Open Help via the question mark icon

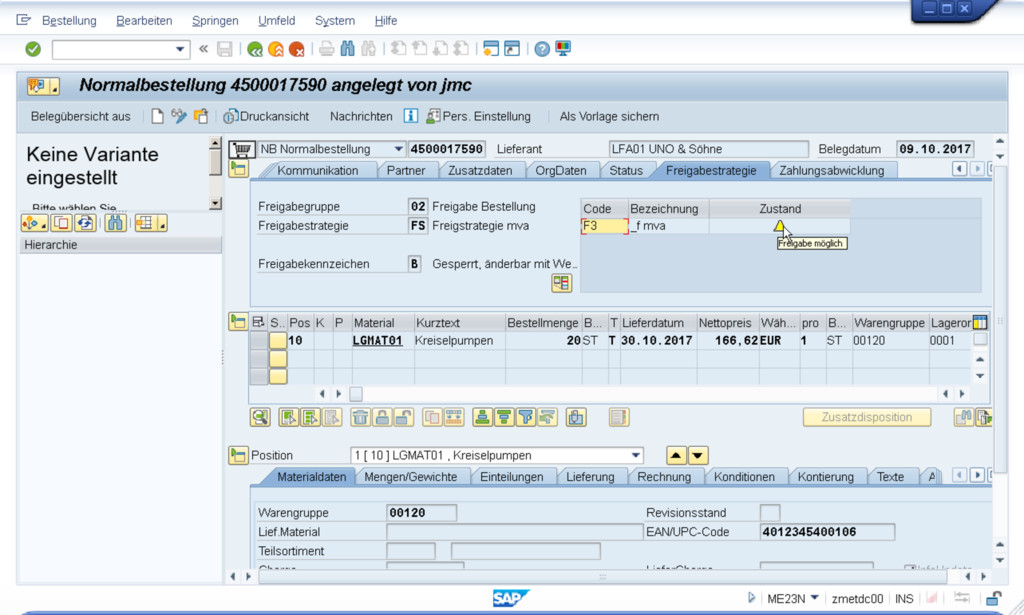coord(542,49)
